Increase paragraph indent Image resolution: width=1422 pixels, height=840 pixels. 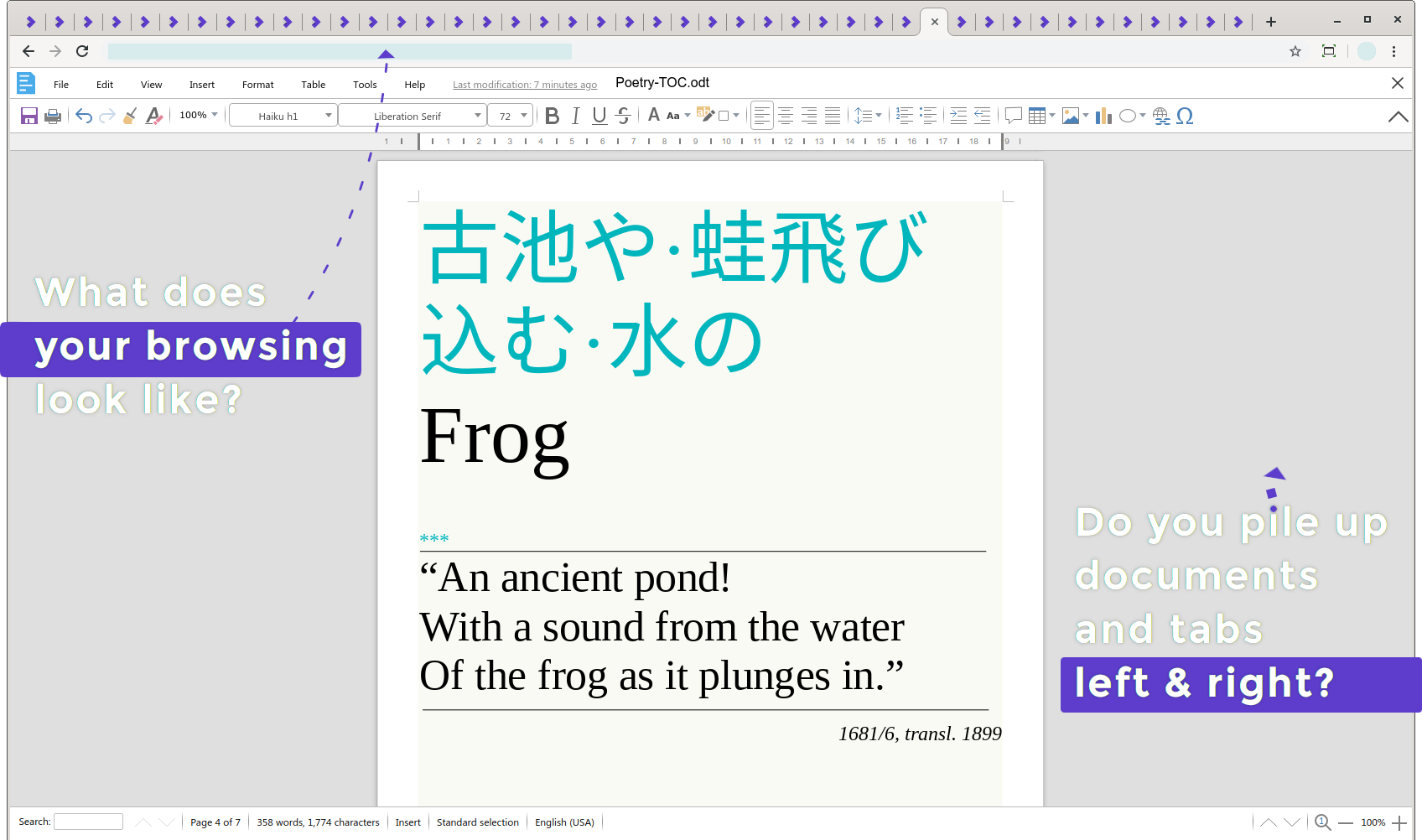pyautogui.click(x=958, y=116)
